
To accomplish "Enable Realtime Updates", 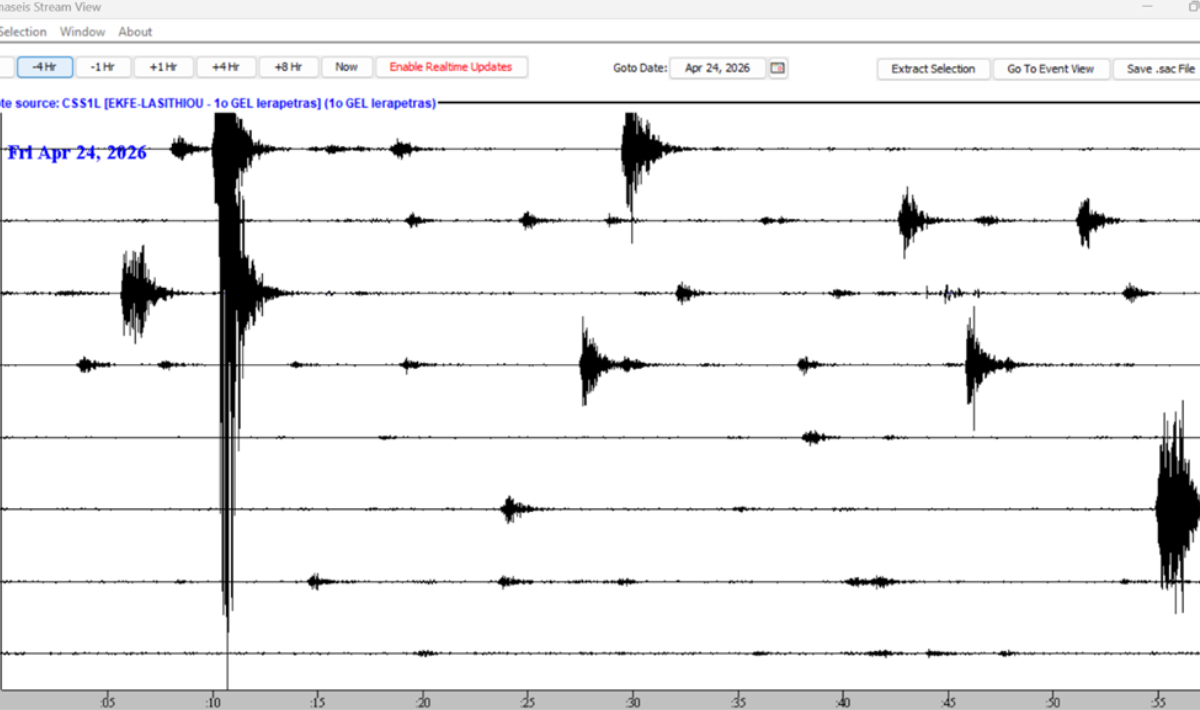I will coord(451,67).
